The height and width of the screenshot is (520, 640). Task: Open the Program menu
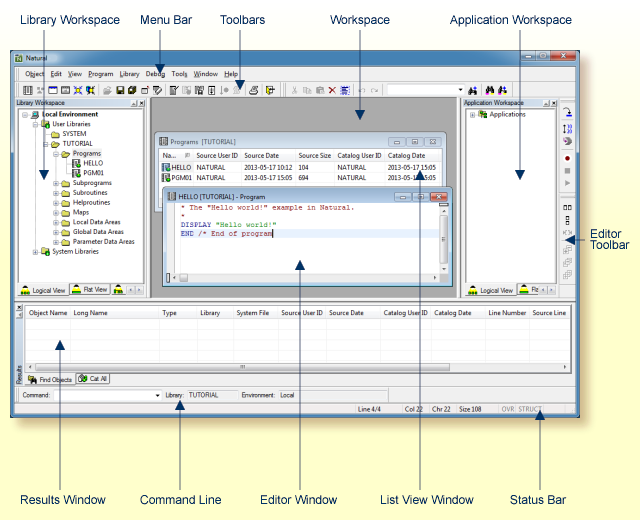click(x=100, y=74)
